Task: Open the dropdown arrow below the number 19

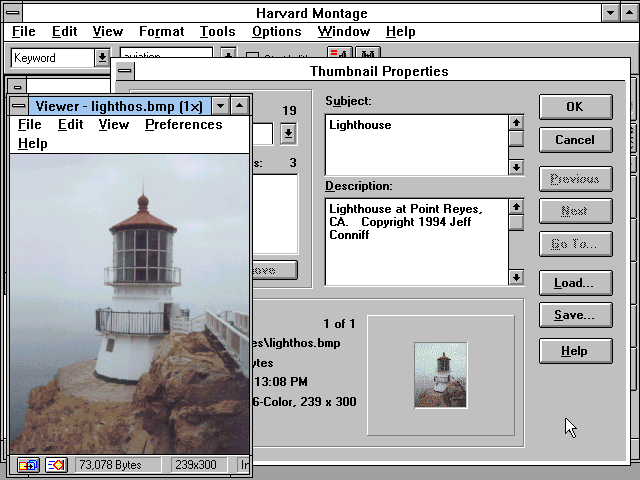Action: (x=288, y=133)
